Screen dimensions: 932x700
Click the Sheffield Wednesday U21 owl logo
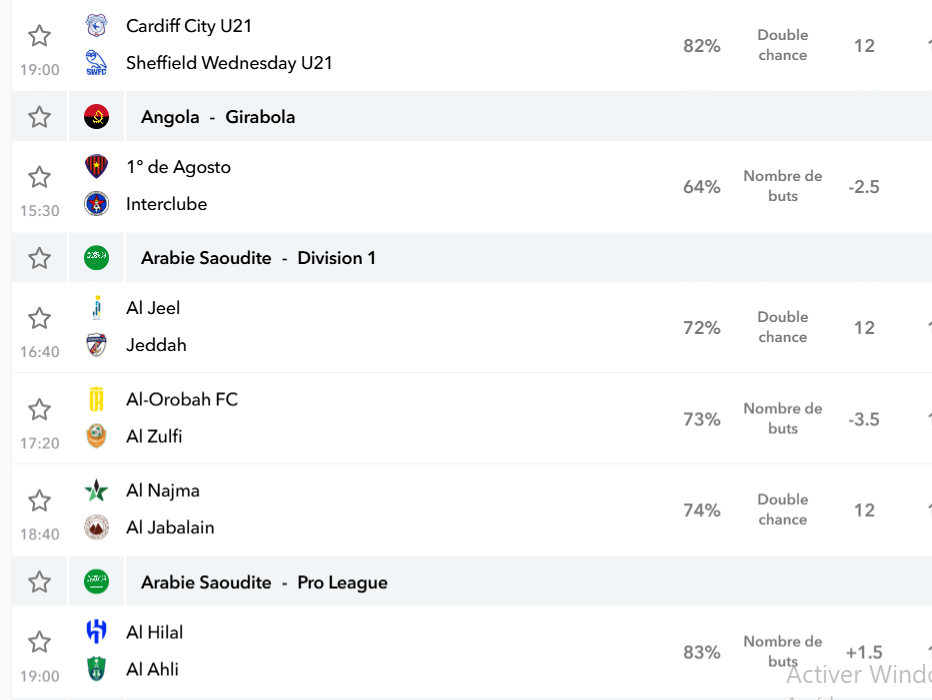tap(96, 63)
